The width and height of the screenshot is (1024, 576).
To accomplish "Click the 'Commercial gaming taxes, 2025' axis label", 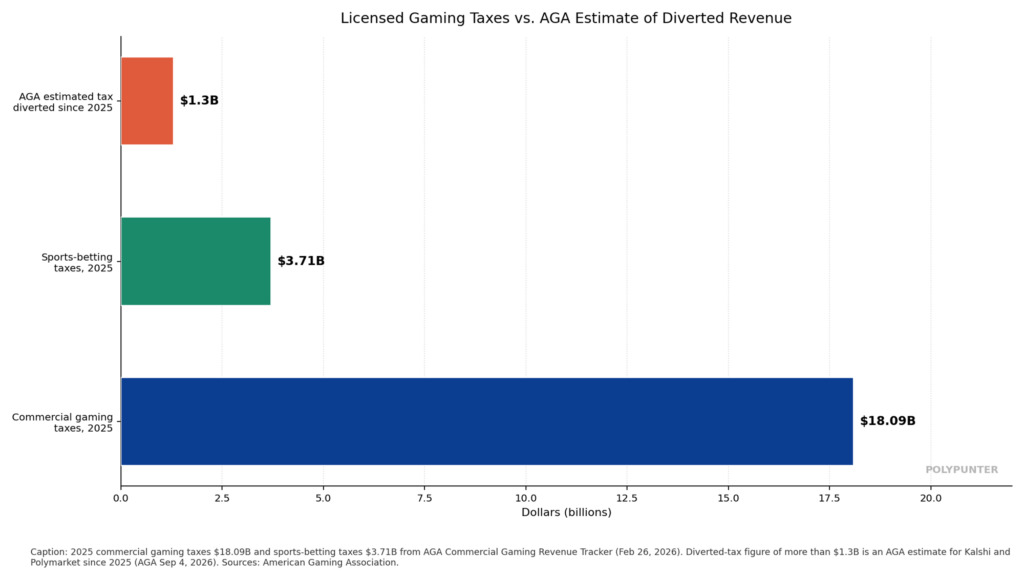I will pyautogui.click(x=63, y=423).
